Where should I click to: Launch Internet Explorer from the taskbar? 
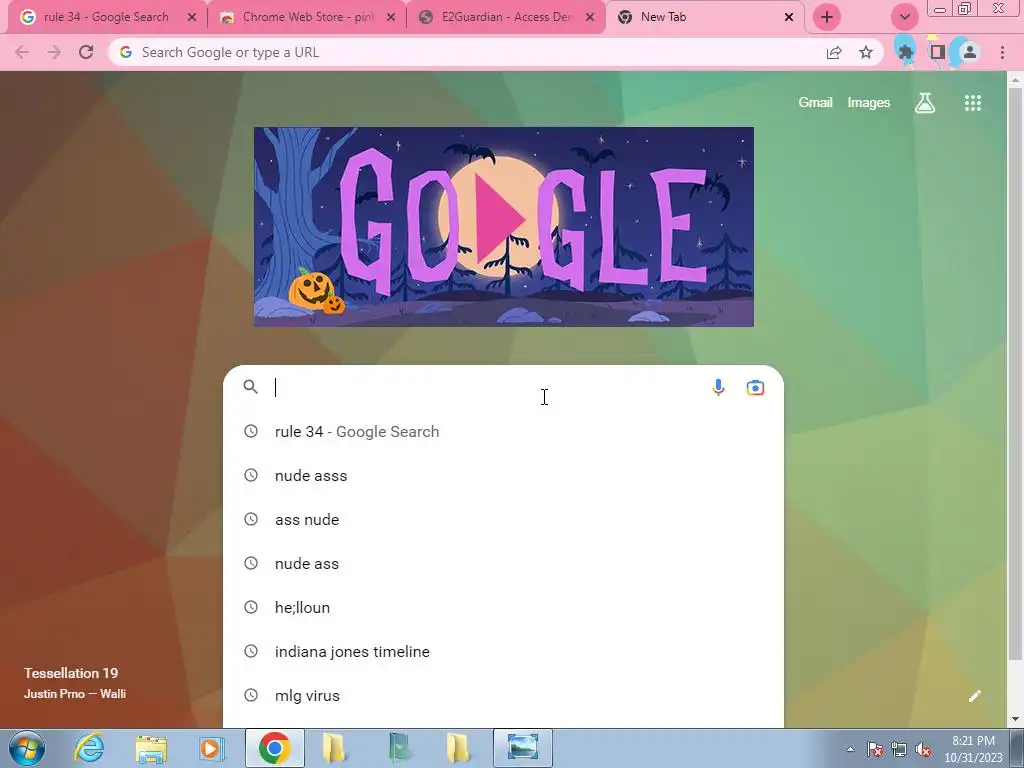pyautogui.click(x=89, y=748)
